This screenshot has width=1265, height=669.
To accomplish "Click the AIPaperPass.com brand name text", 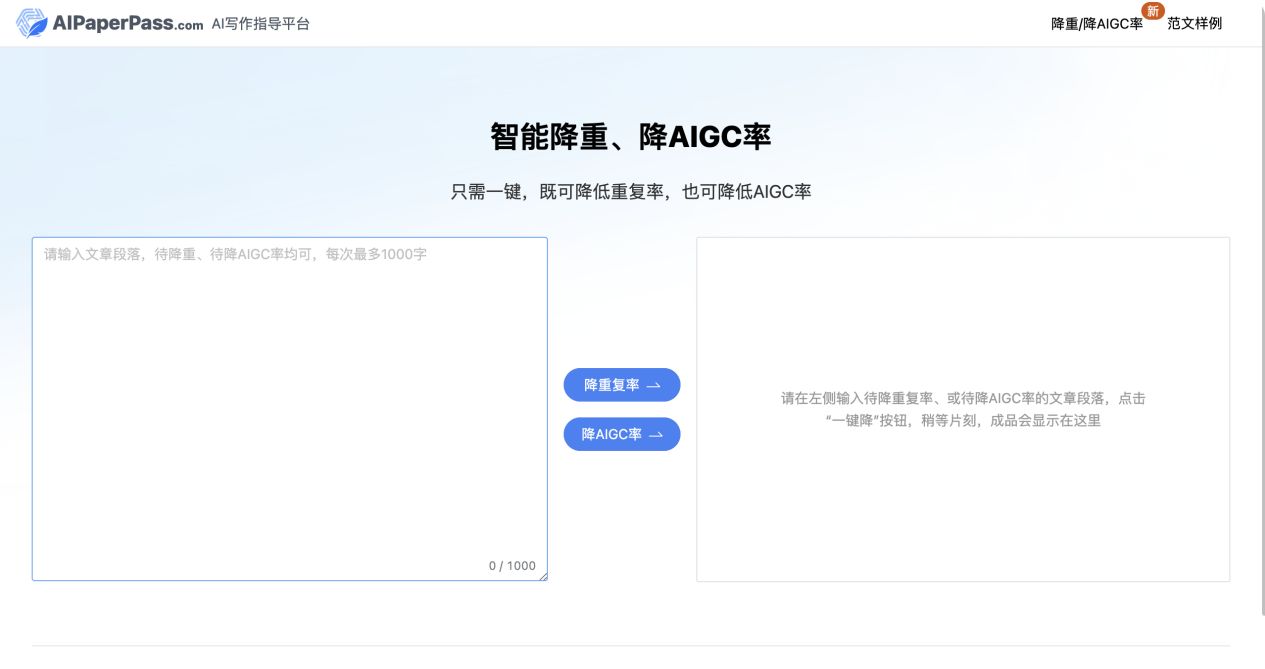I will (127, 24).
